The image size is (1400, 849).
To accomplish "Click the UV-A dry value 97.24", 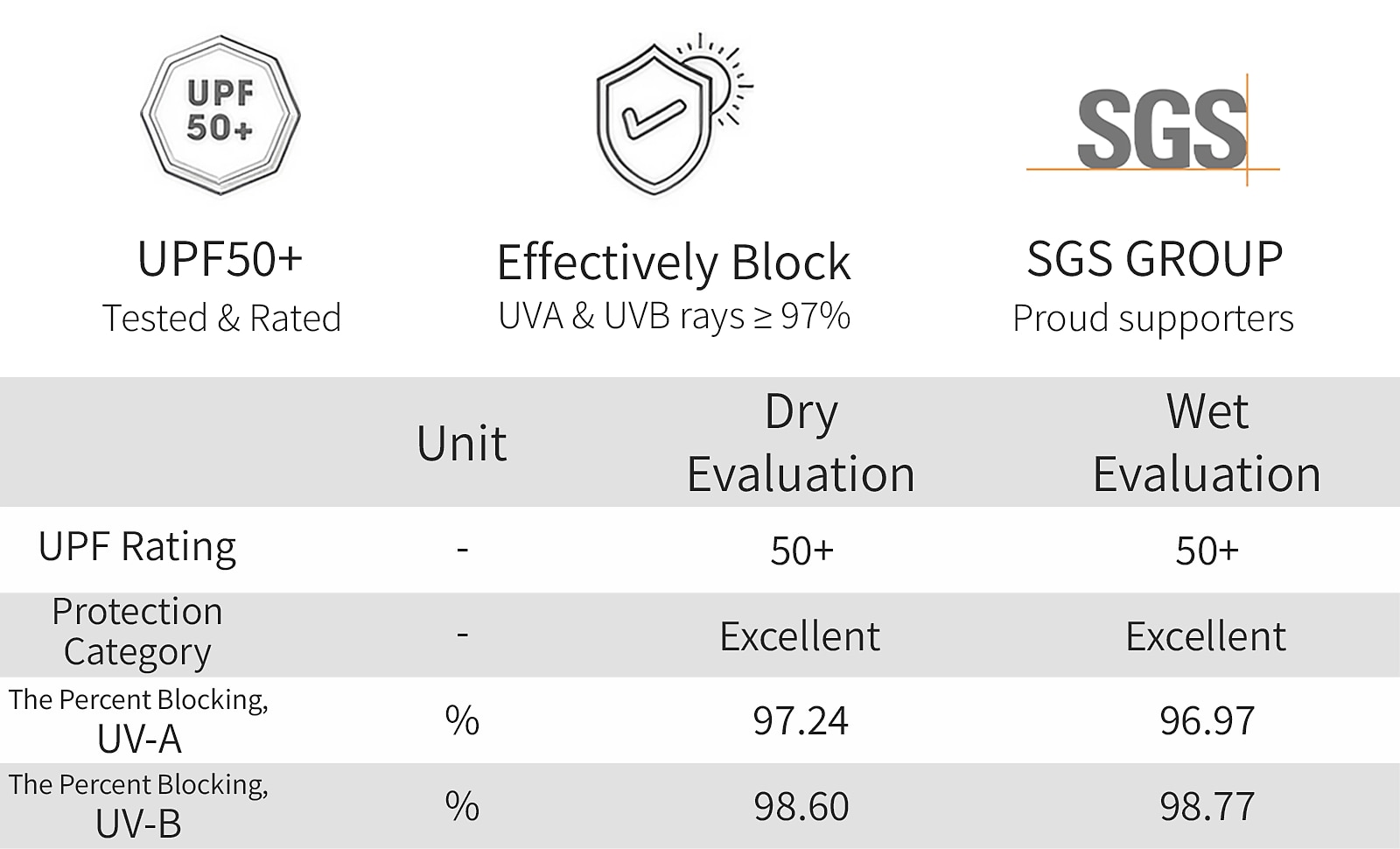I will coord(801,721).
